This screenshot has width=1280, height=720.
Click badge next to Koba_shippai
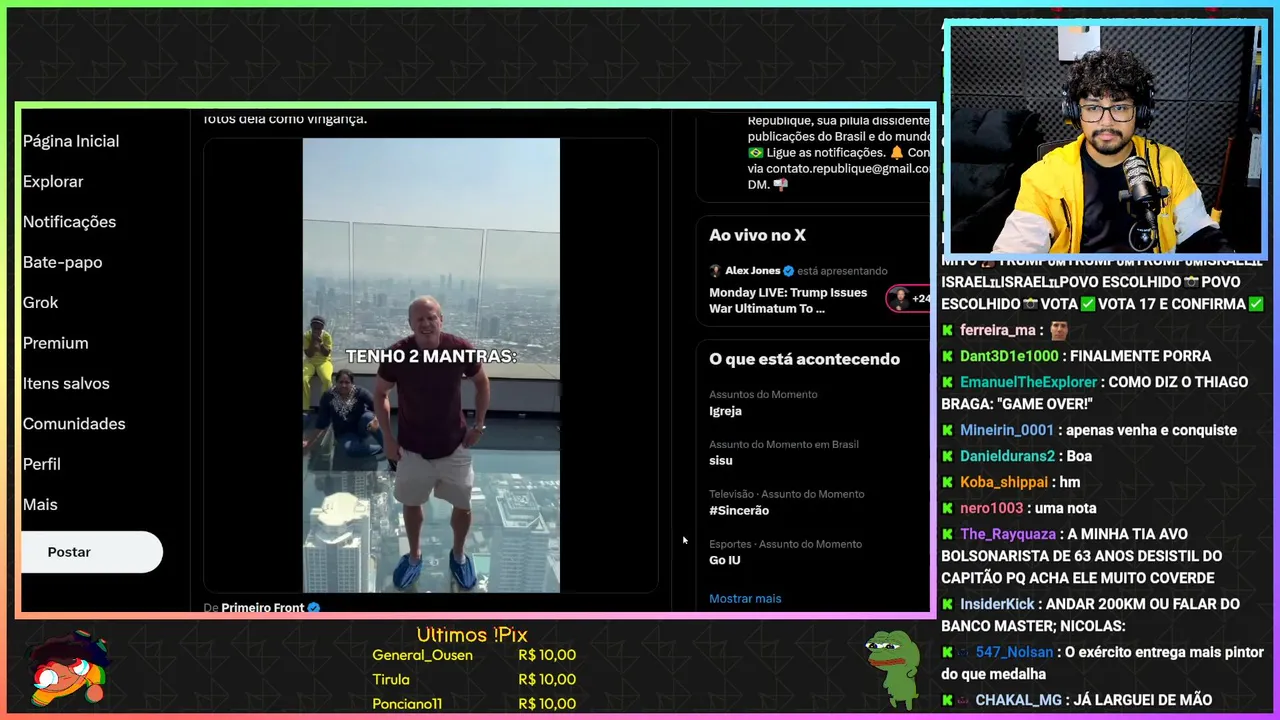947,482
